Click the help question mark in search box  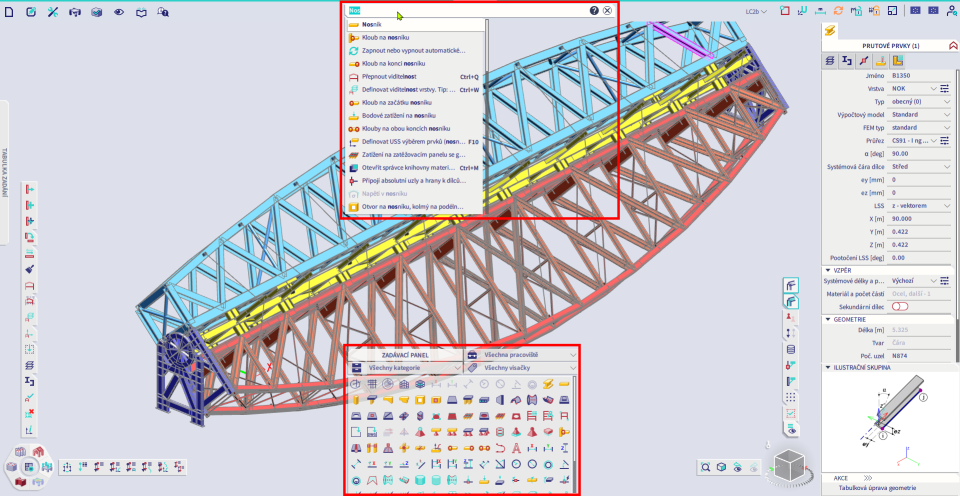pos(594,10)
